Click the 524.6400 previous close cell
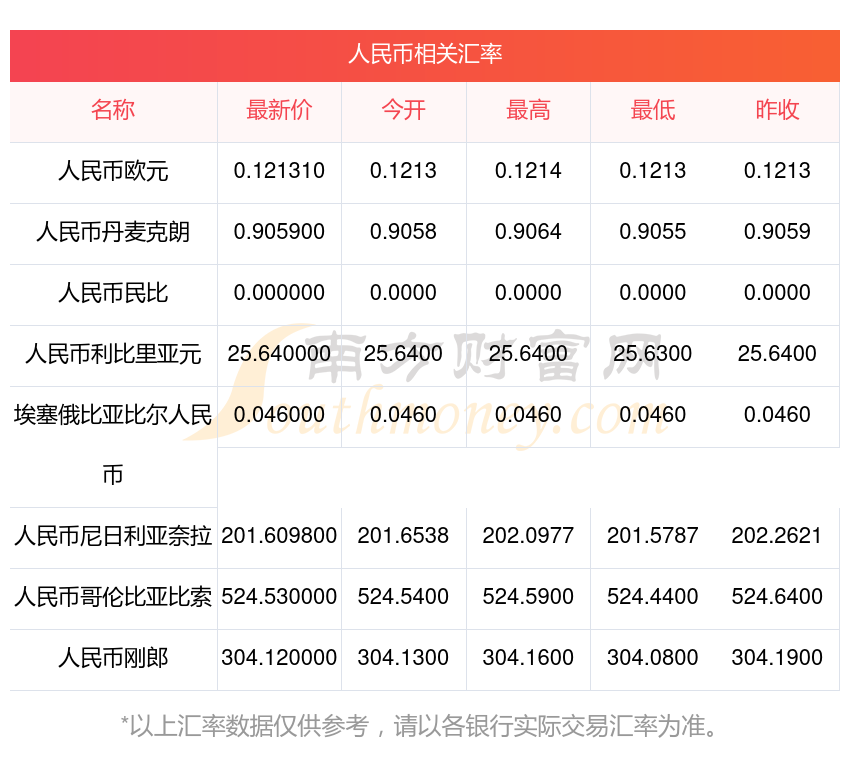Screen dimensions: 850x757 tap(777, 597)
